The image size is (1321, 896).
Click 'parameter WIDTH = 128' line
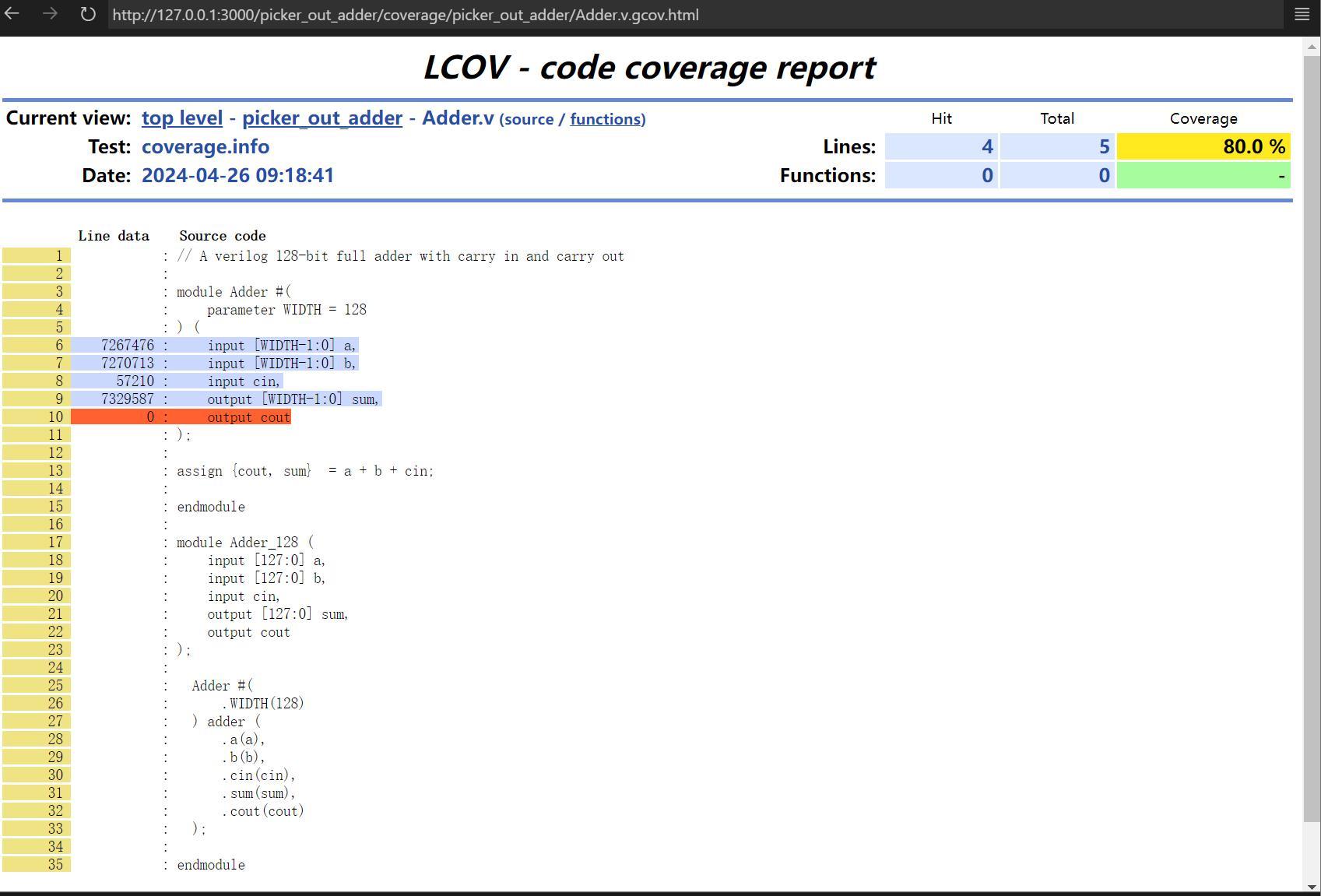click(286, 310)
